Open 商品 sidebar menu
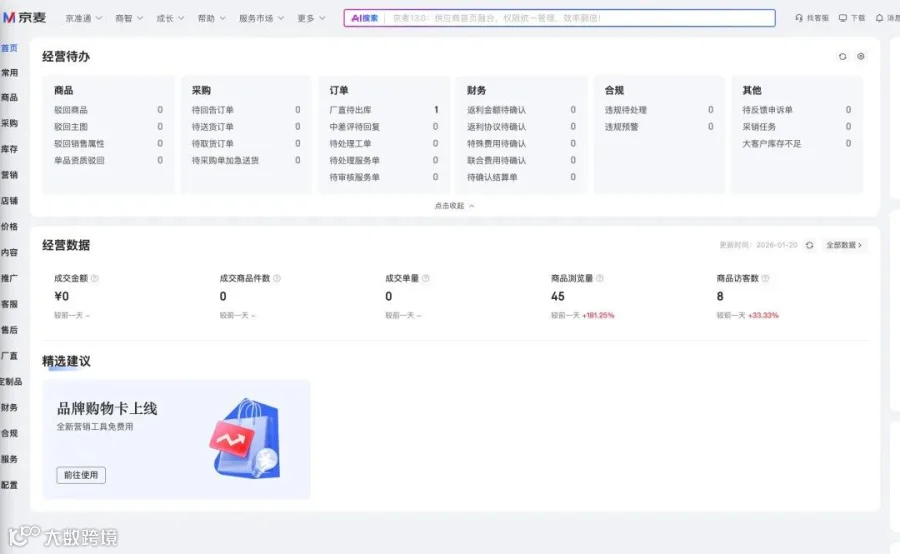Screen dimensions: 900x554 point(9,98)
